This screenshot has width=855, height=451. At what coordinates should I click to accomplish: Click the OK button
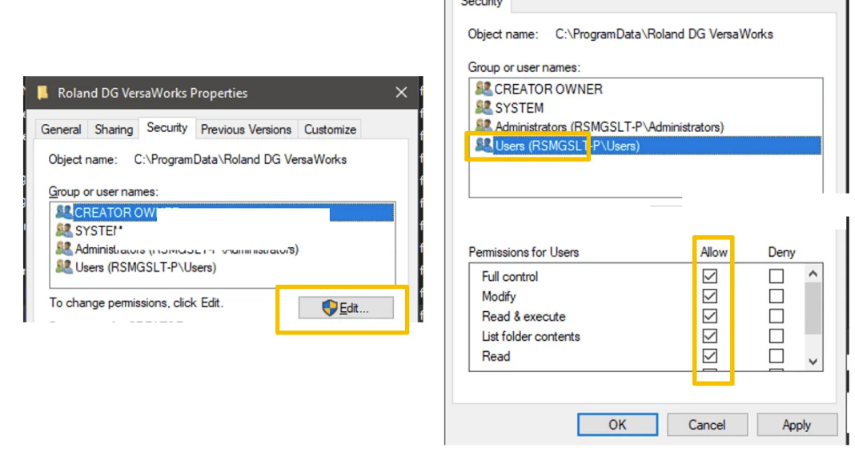tap(617, 425)
